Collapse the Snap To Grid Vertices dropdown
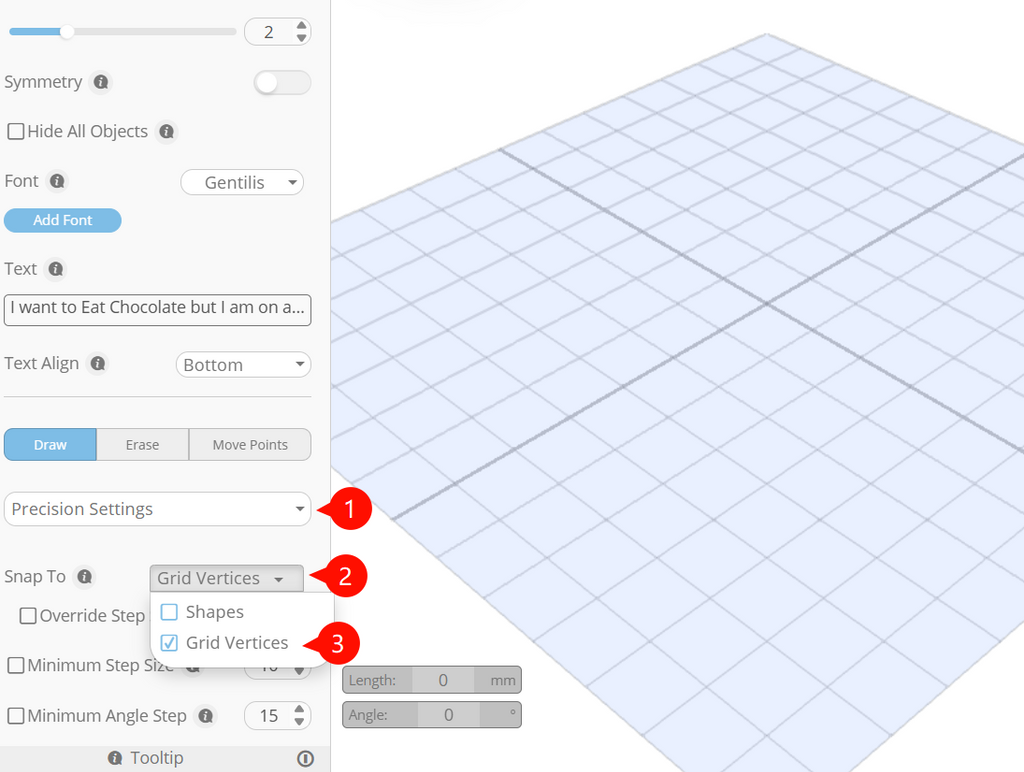This screenshot has width=1024, height=772. (227, 579)
